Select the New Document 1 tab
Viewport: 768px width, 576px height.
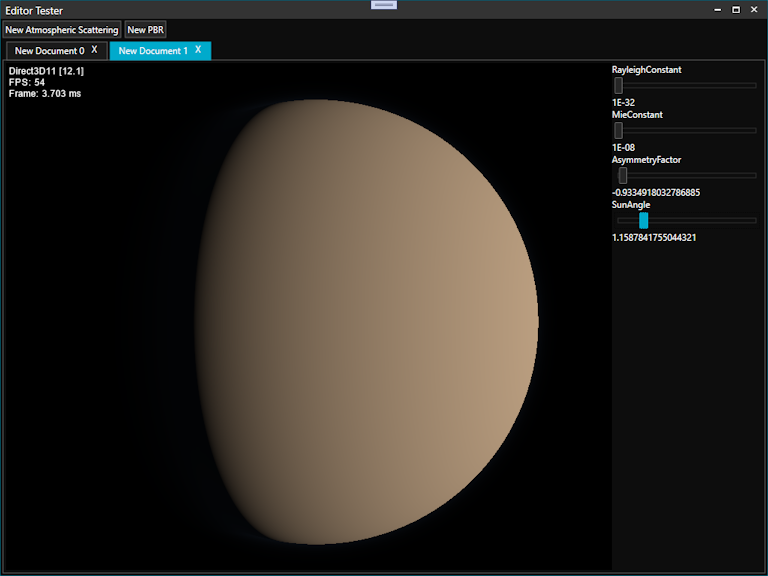(x=152, y=51)
